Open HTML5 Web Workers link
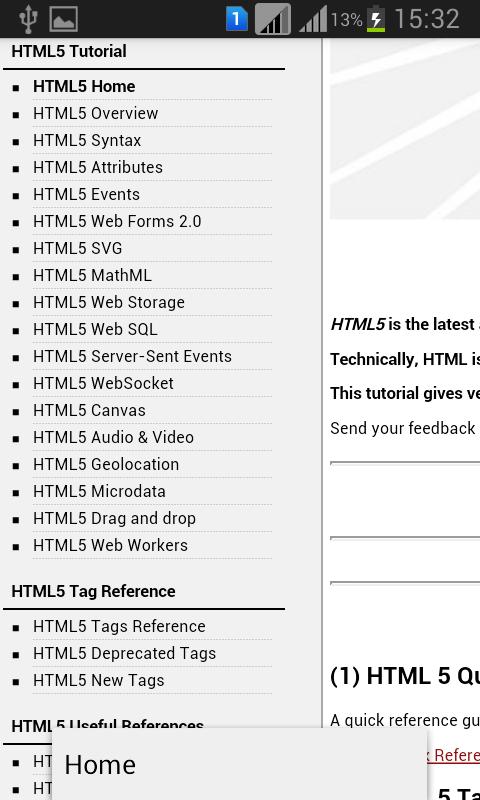Image resolution: width=480 pixels, height=800 pixels. coord(111,546)
